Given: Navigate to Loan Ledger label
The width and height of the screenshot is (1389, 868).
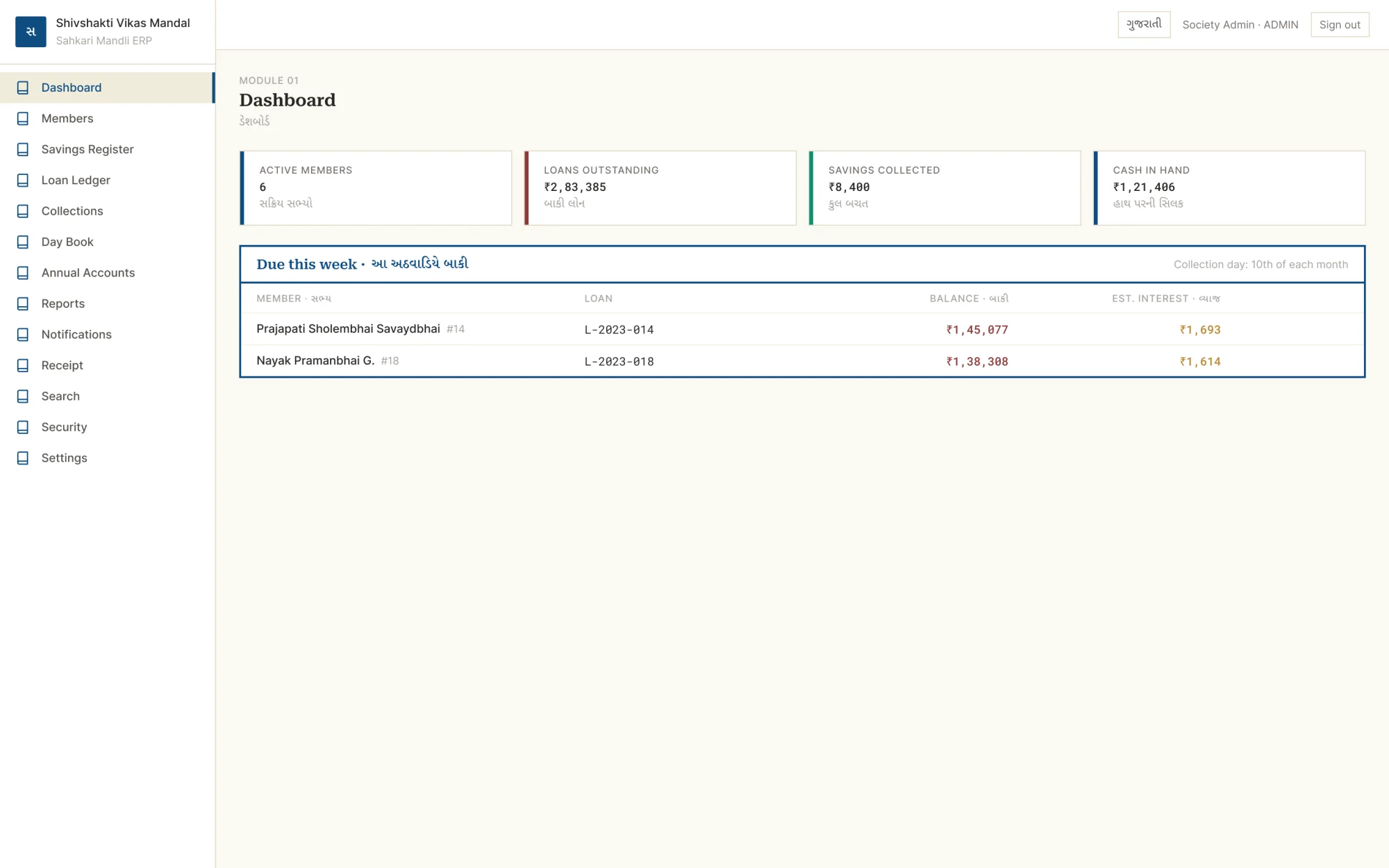Looking at the screenshot, I should 76,181.
